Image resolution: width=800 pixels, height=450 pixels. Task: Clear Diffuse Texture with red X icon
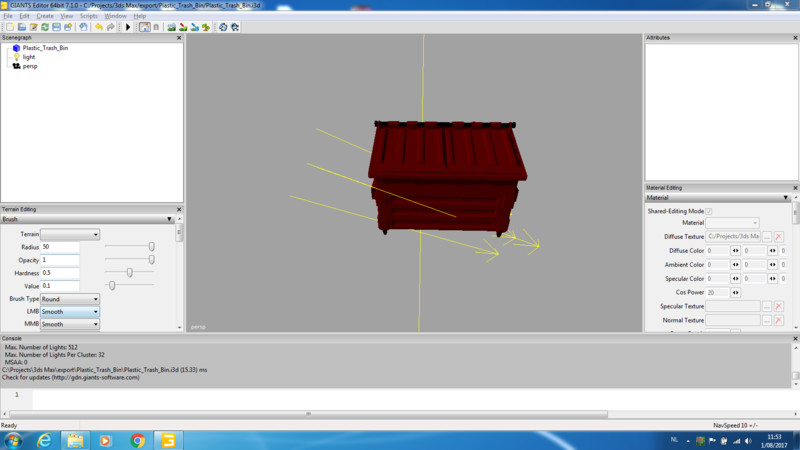point(778,235)
